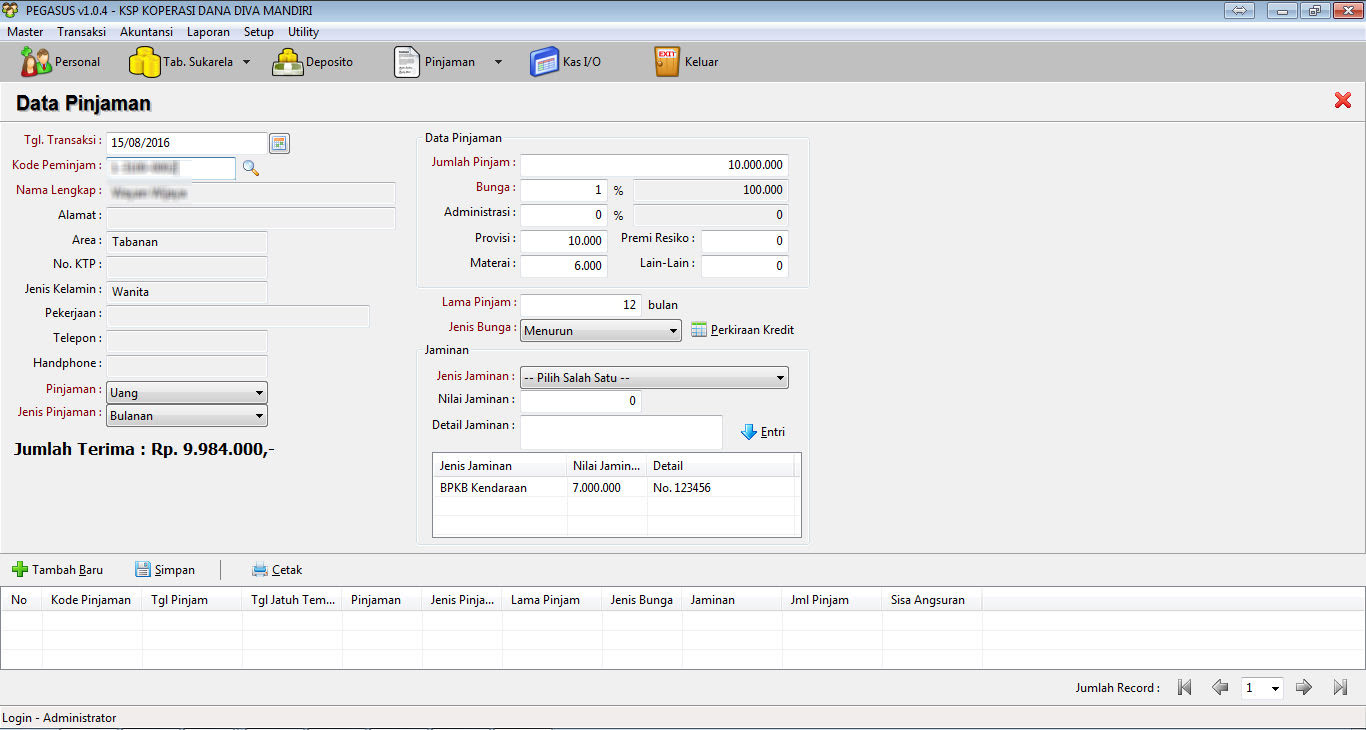Click the Perkiraan Kredit table icon
The image size is (1366, 730).
(x=699, y=330)
